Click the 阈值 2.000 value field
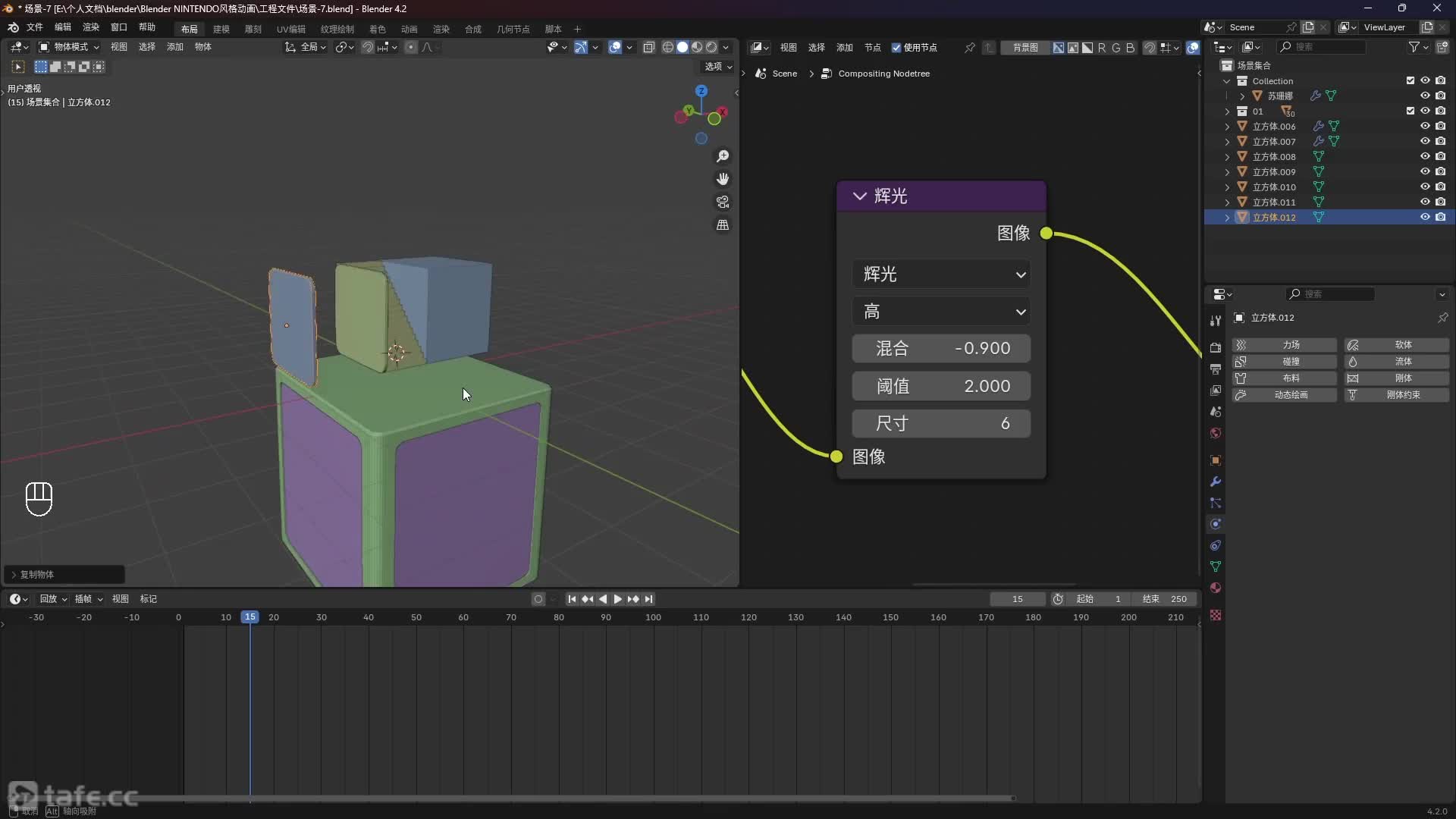 coord(941,386)
